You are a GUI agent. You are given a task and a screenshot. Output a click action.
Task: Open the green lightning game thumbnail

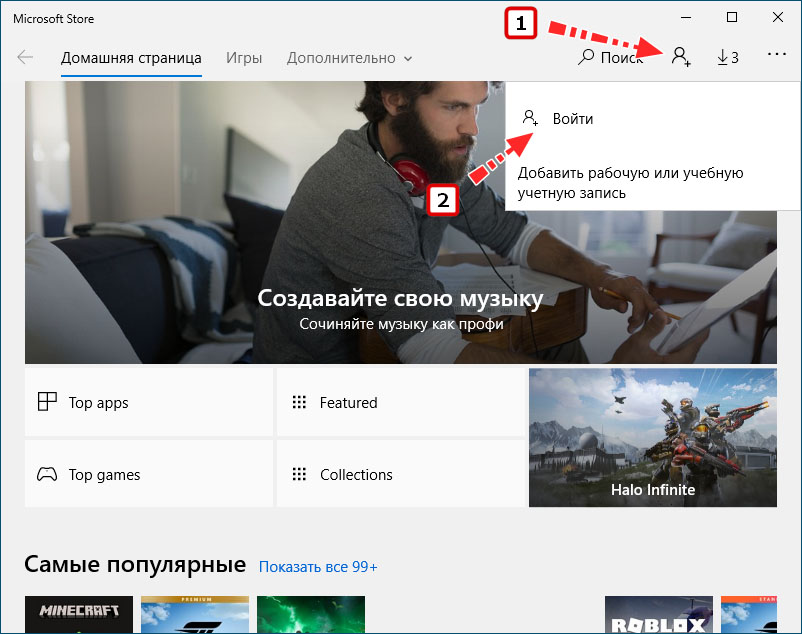(x=311, y=614)
